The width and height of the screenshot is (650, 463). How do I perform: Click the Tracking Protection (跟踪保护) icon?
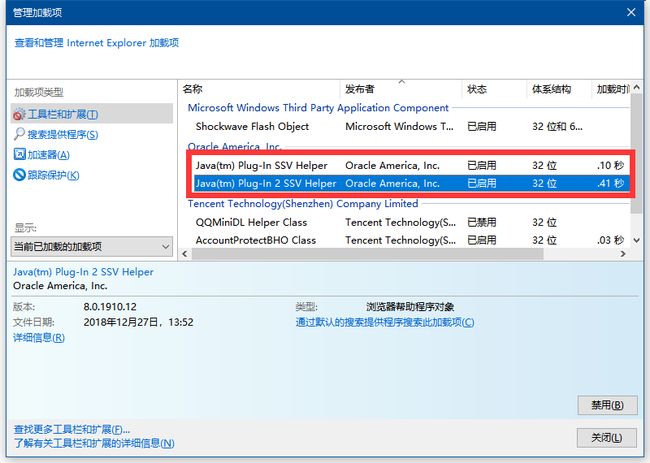click(x=19, y=175)
